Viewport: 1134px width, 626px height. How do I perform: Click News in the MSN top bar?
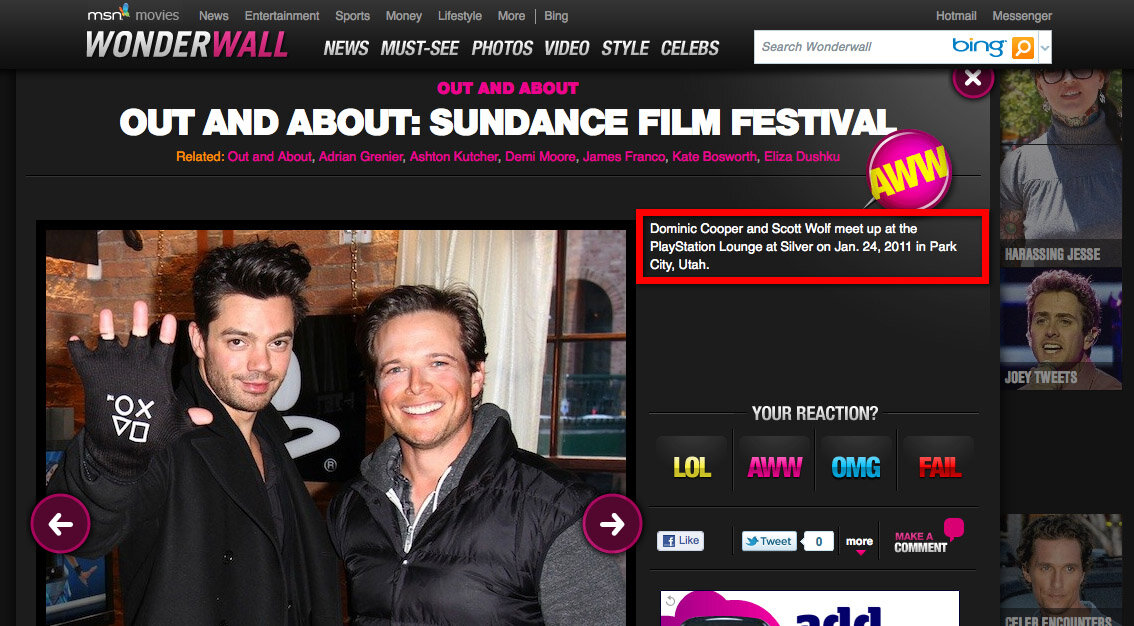(213, 16)
